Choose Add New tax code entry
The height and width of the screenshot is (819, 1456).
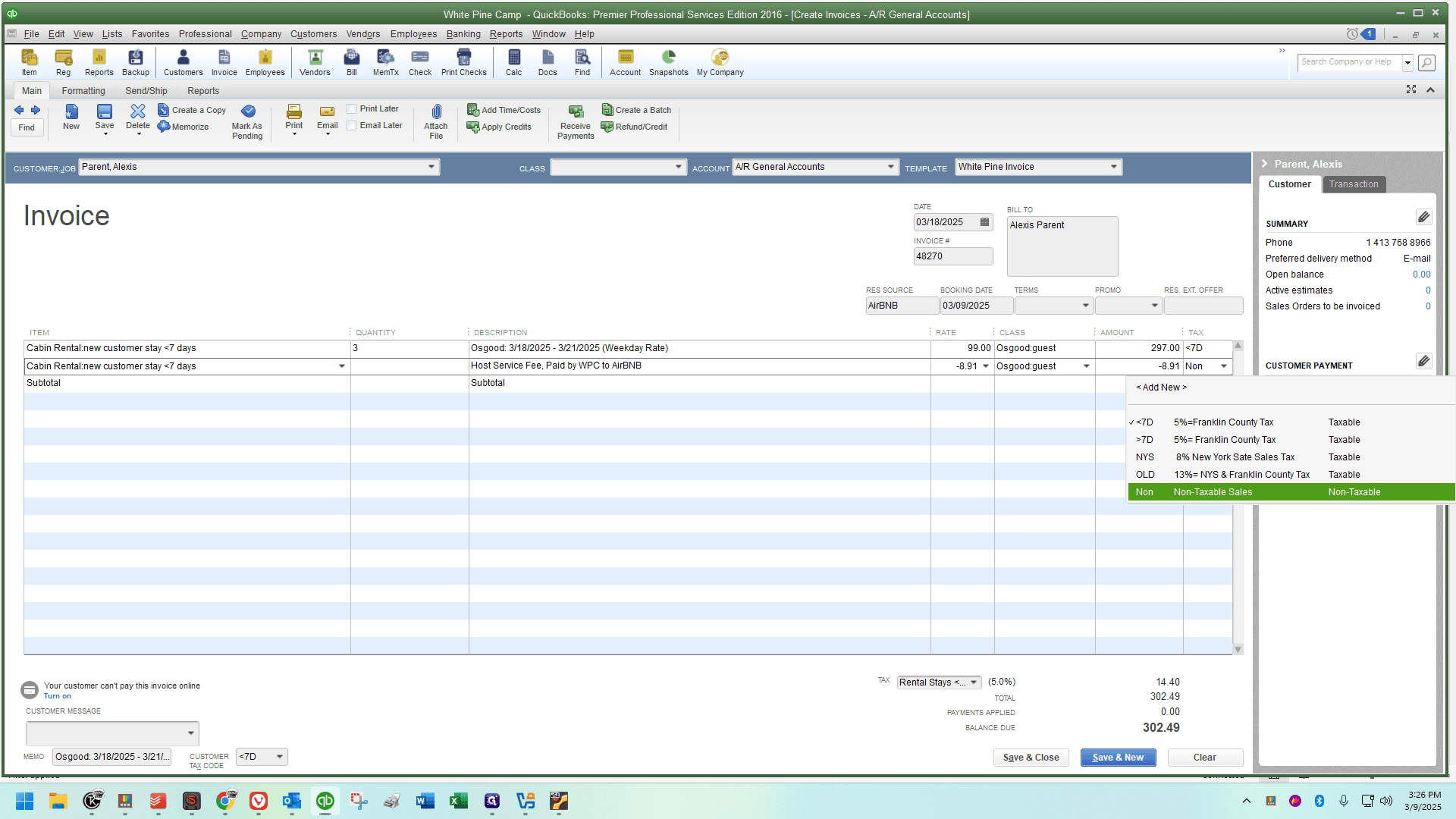pyautogui.click(x=1161, y=388)
